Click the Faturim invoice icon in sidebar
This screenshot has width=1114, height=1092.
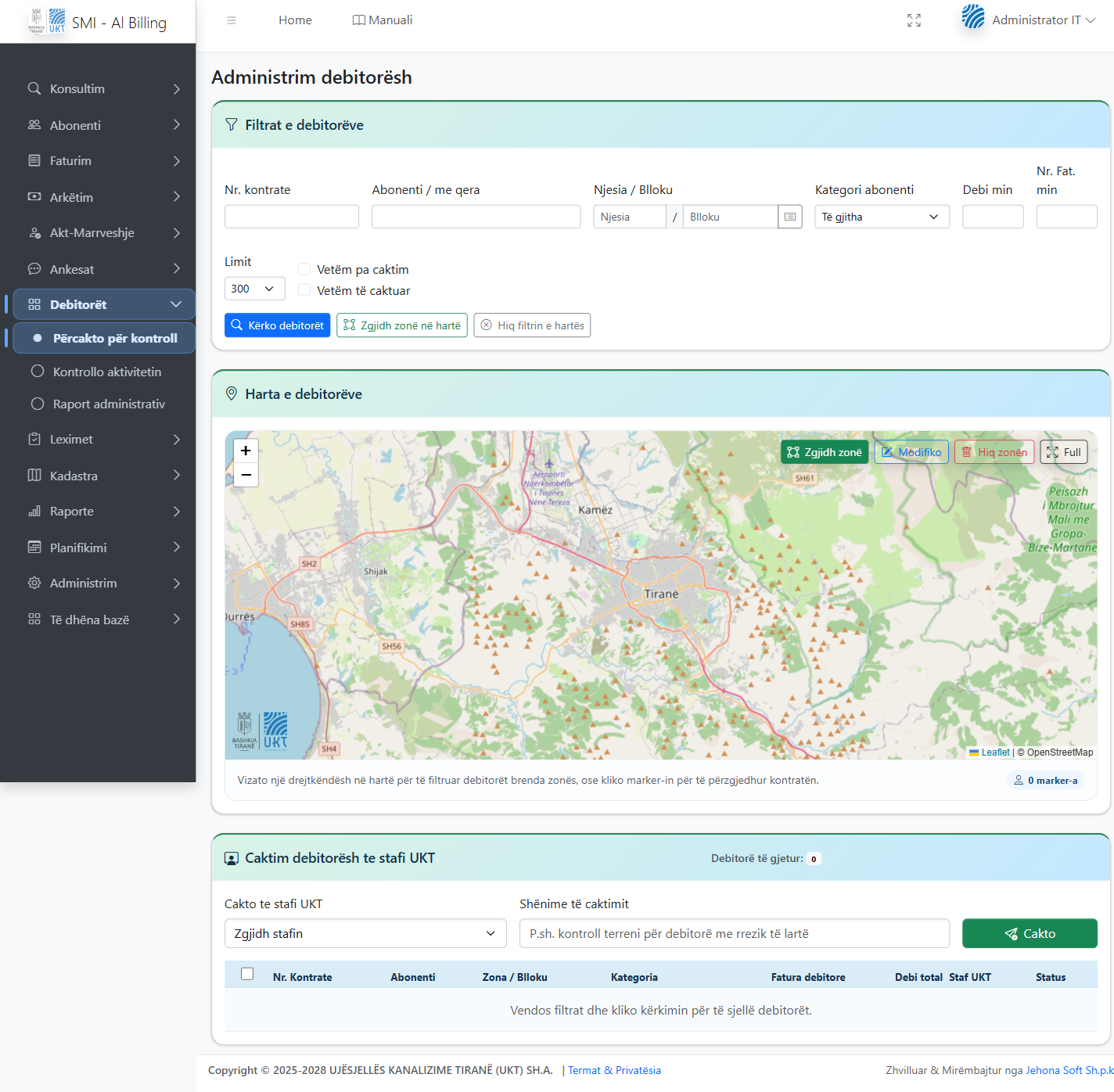(34, 160)
